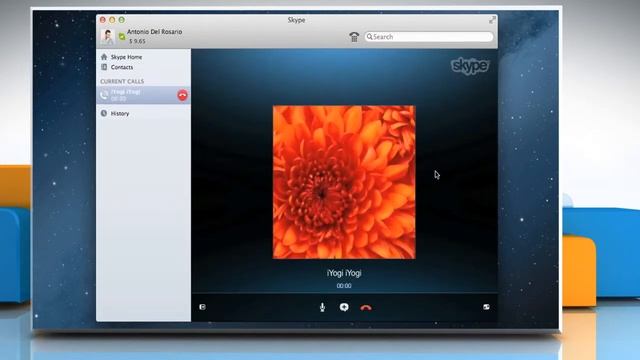
Task: Click Antonio Del Rosario profile avatar
Action: 107,36
